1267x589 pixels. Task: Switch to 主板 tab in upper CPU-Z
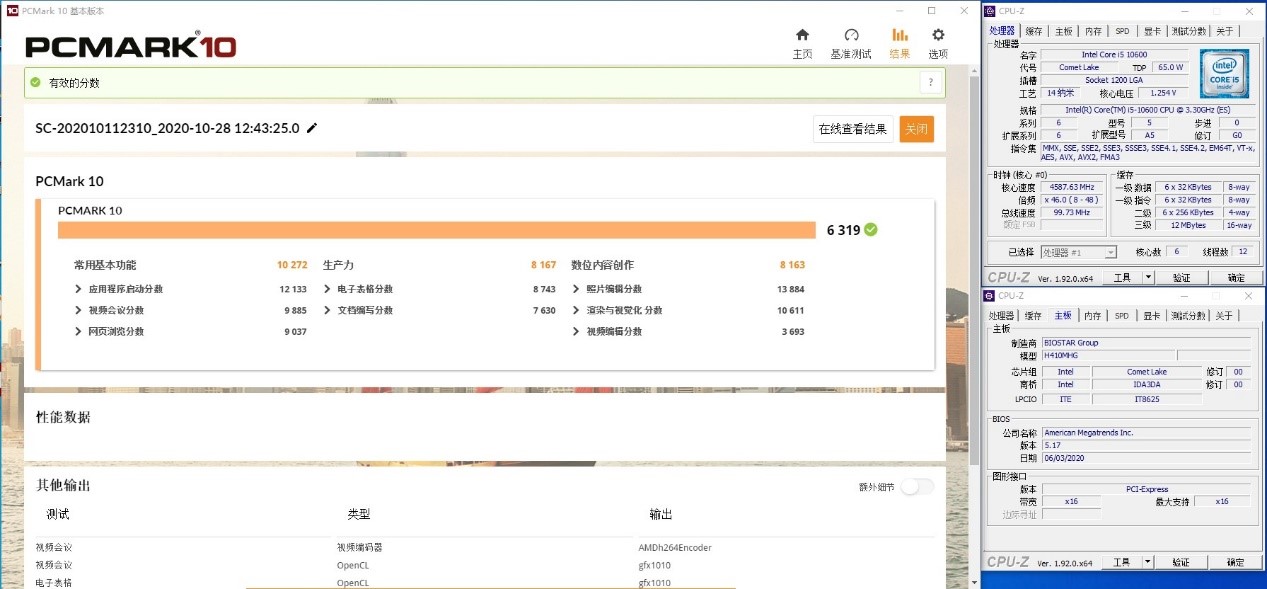coord(1063,31)
